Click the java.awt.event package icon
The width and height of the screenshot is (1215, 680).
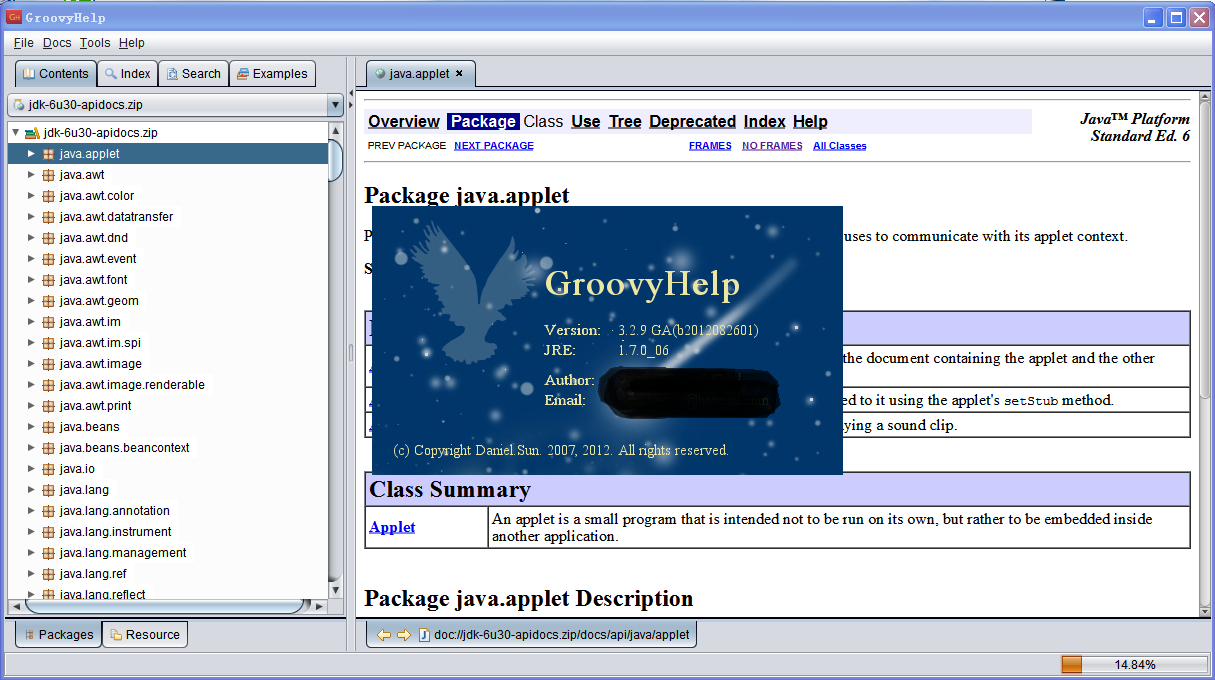(x=48, y=259)
